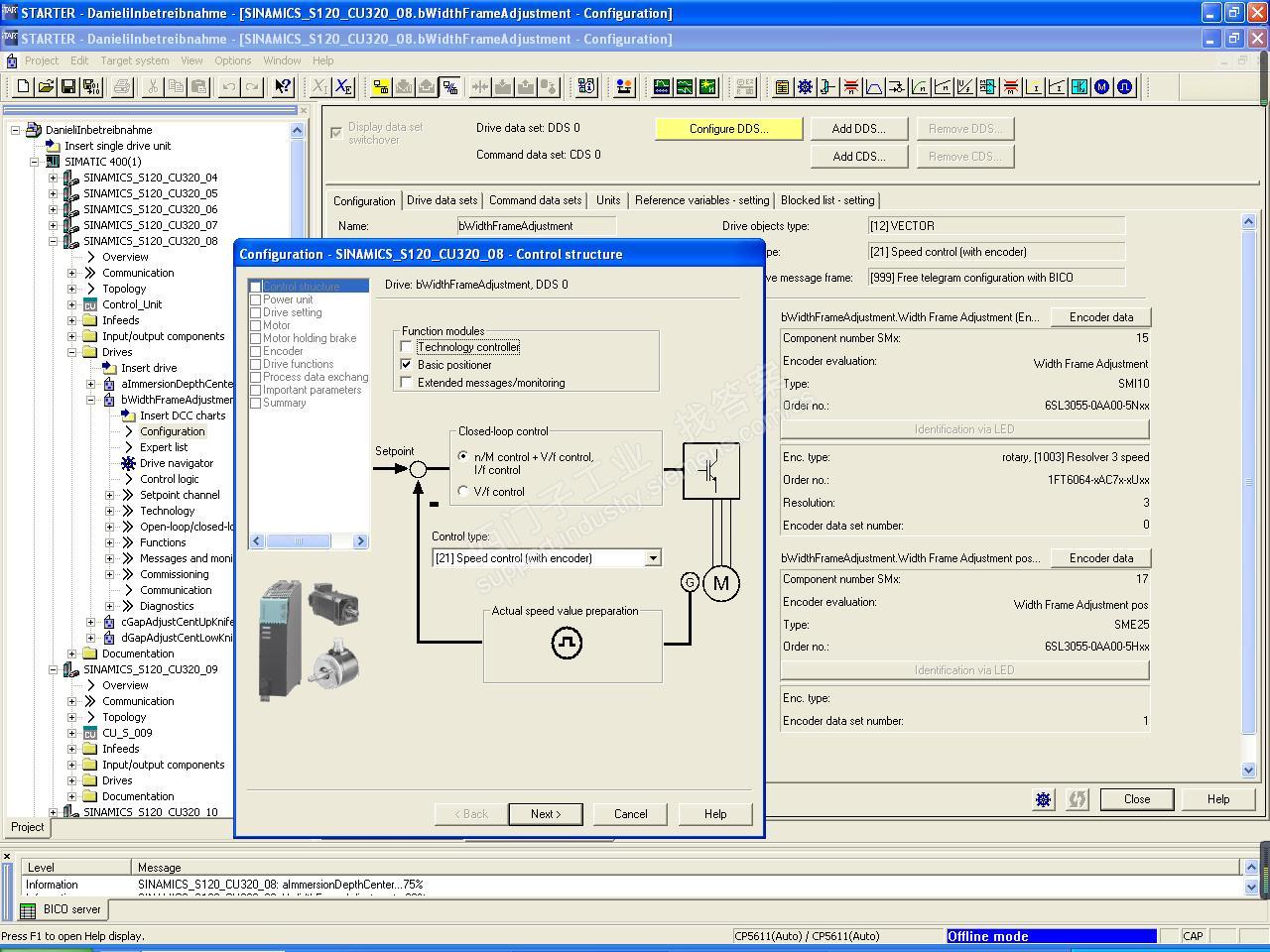The height and width of the screenshot is (952, 1270).
Task: Toggle the Motor wizard step checkbox
Action: tap(255, 325)
